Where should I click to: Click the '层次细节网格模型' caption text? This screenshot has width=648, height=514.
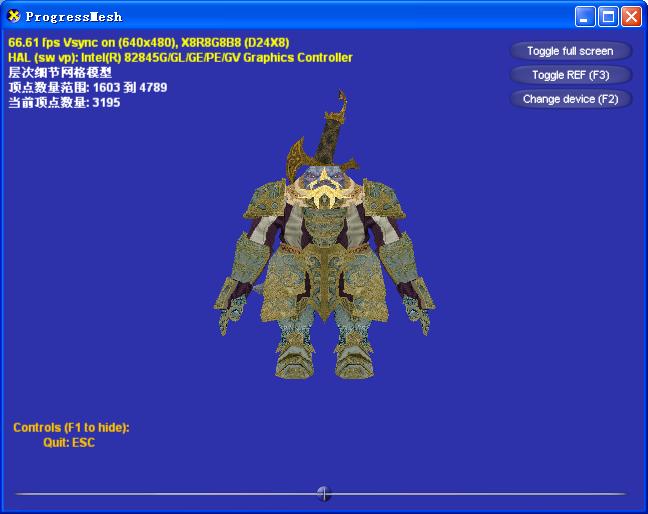(60, 73)
